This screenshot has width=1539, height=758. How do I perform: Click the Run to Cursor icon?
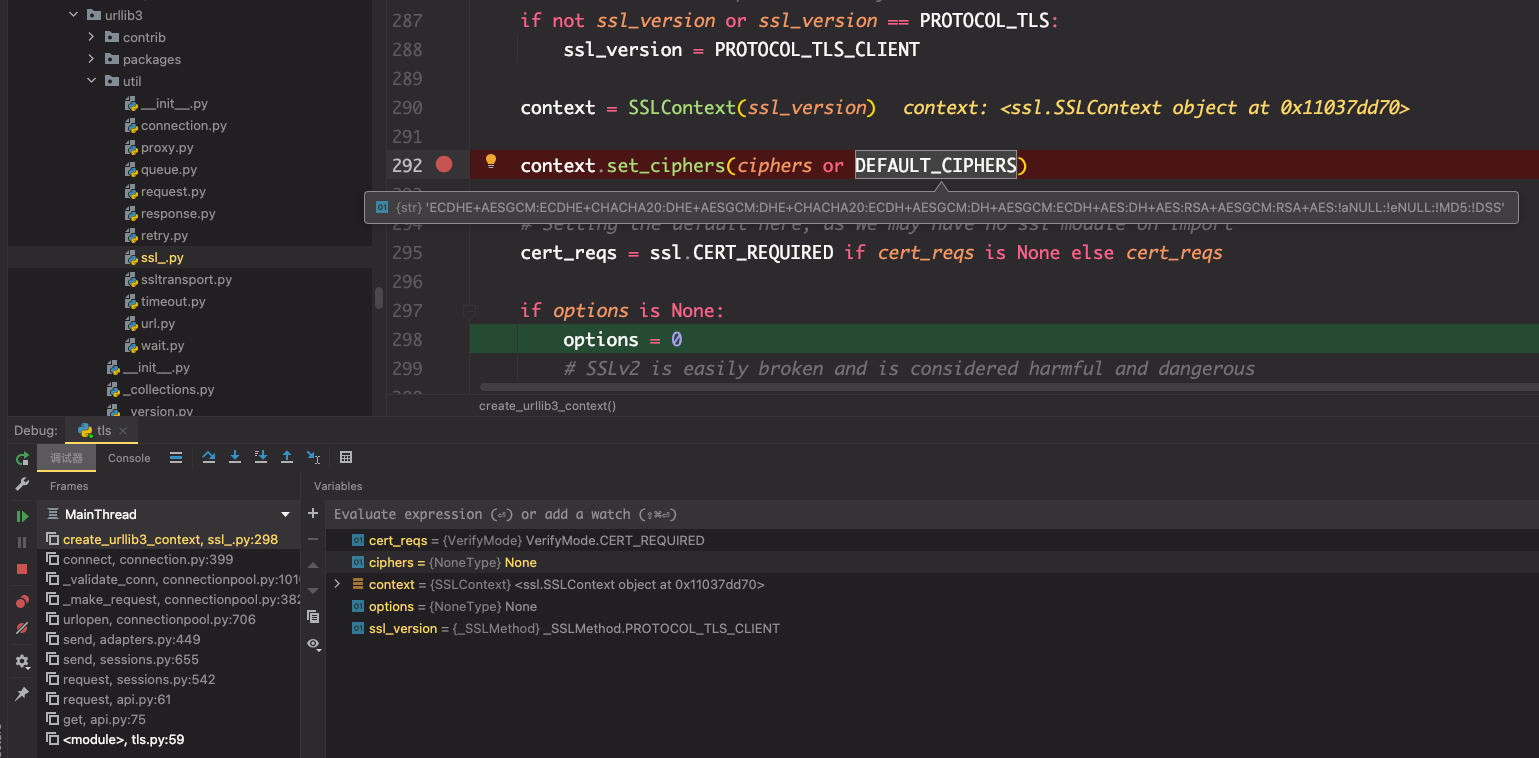(x=314, y=457)
